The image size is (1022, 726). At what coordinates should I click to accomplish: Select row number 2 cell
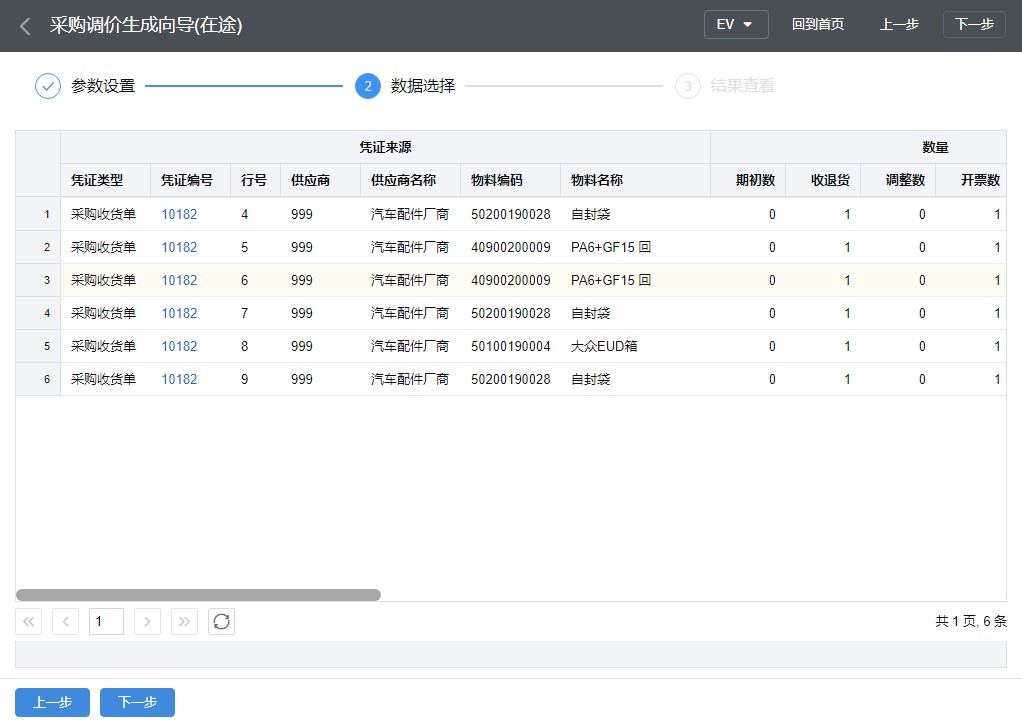[38, 248]
